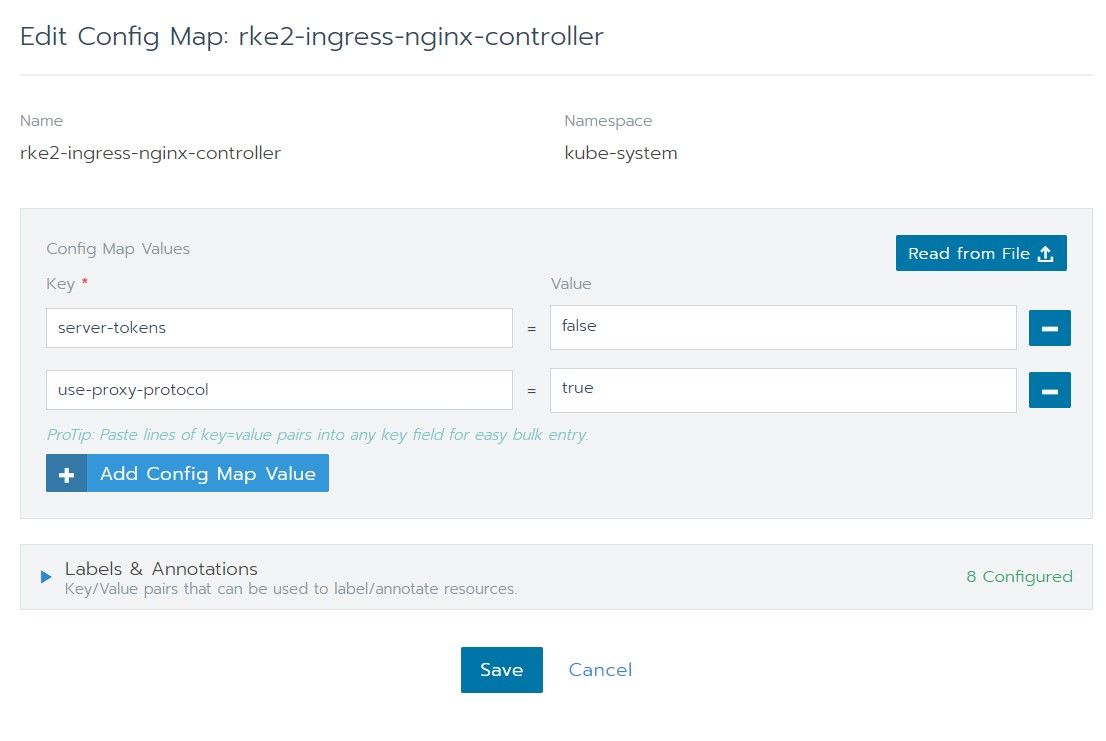Click the upload icon in Read from File

[1046, 254]
